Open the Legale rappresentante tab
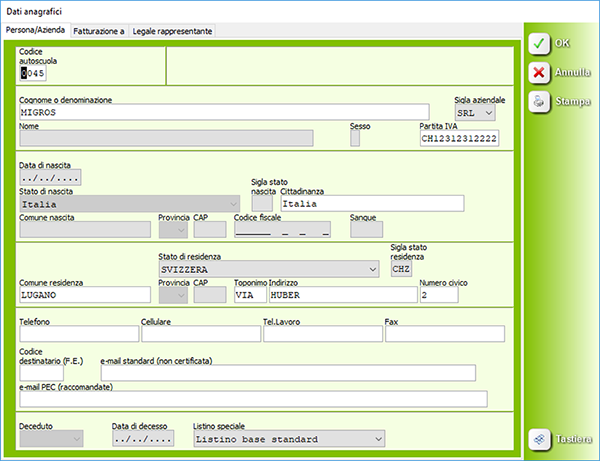This screenshot has width=600, height=461. pos(171,31)
